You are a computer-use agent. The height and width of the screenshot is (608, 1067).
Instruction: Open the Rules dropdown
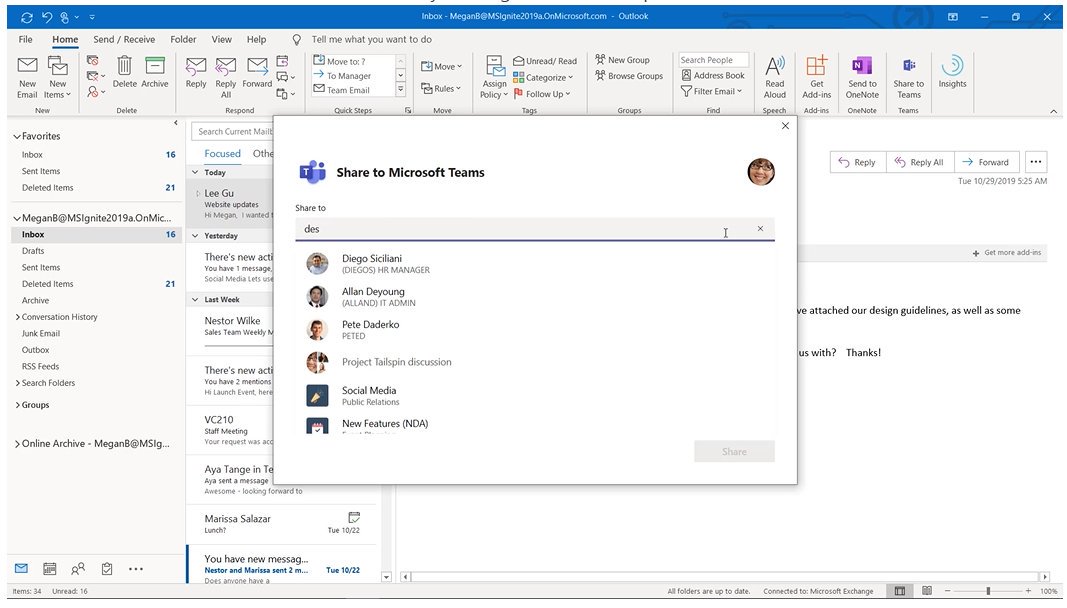point(441,89)
